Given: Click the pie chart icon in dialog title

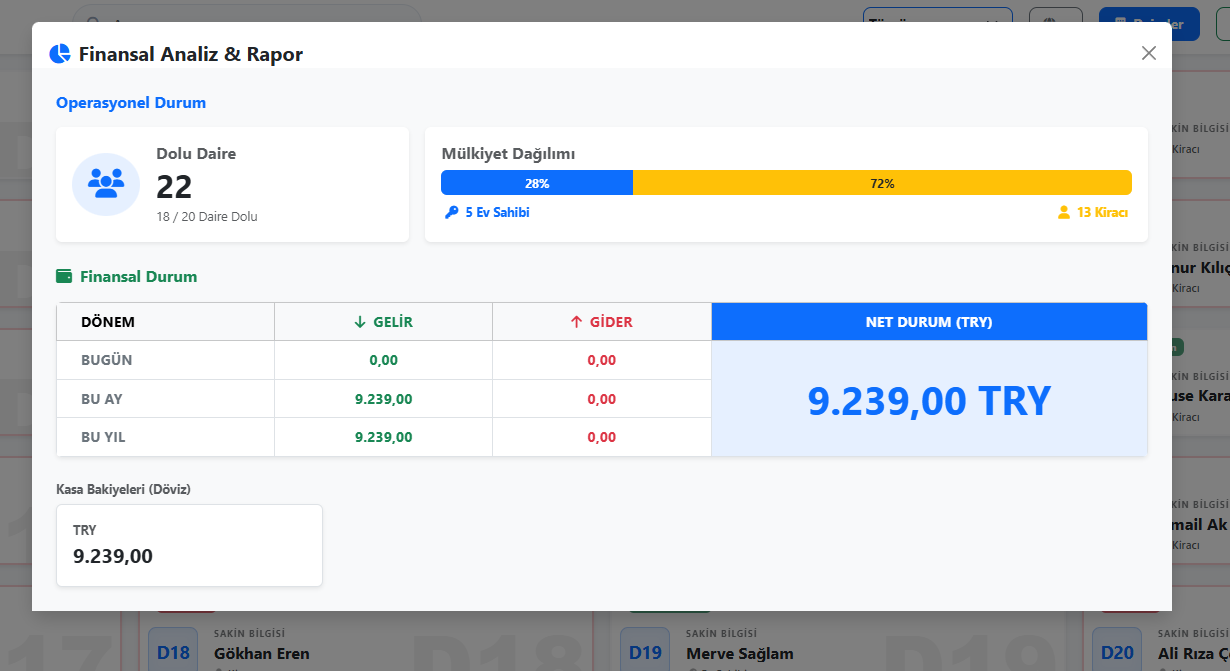Looking at the screenshot, I should 60,54.
